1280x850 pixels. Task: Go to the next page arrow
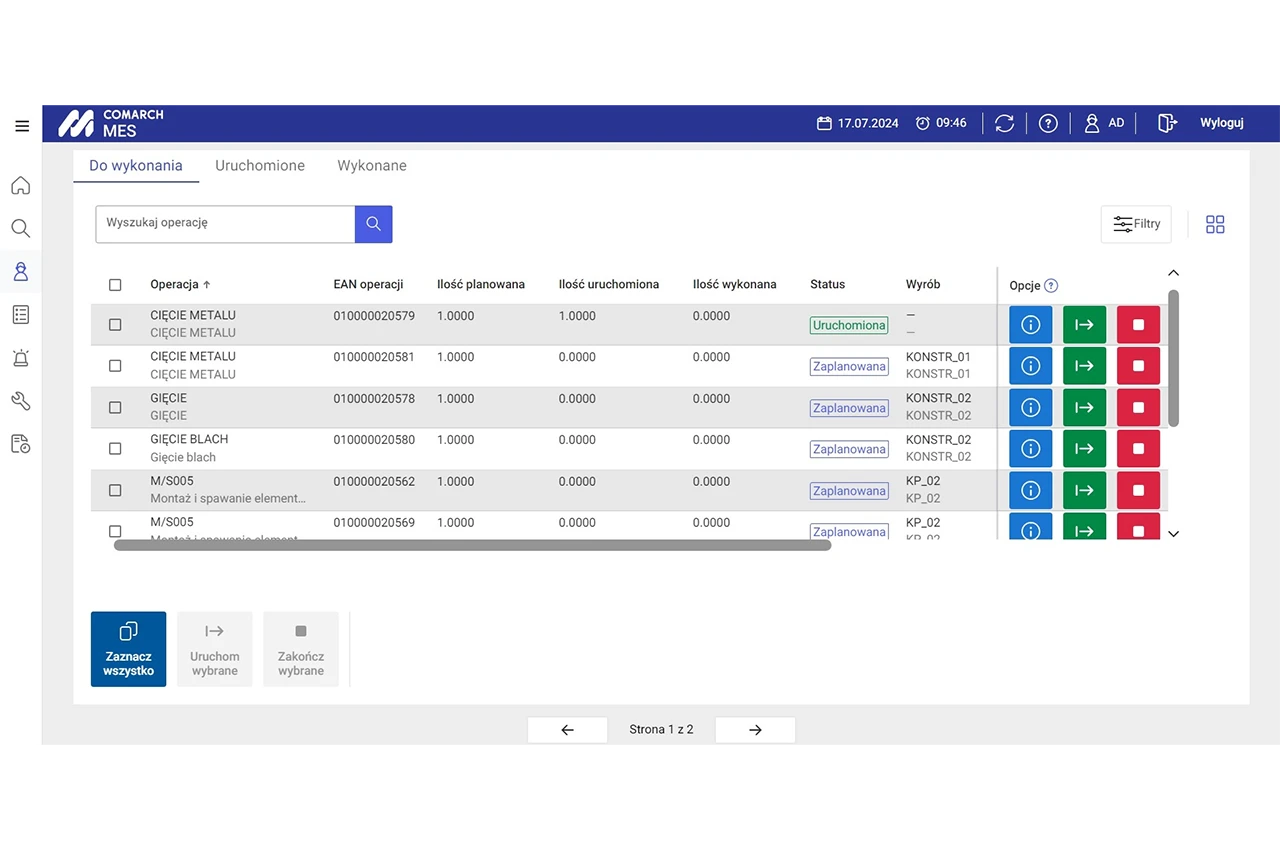pyautogui.click(x=755, y=730)
